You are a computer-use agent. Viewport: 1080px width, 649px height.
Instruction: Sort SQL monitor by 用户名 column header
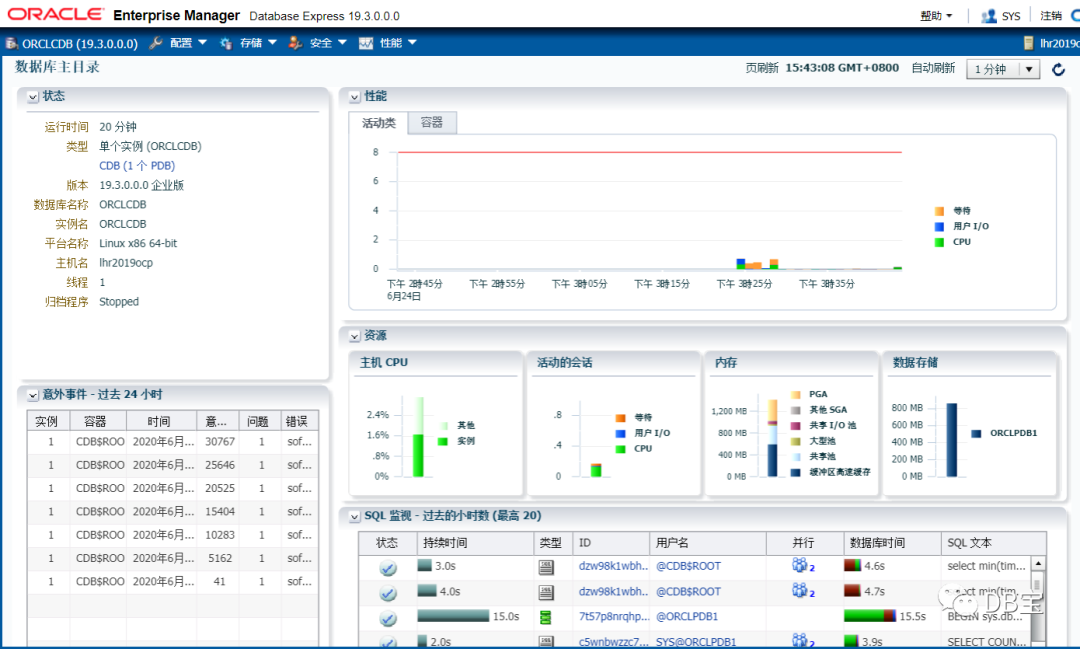pyautogui.click(x=708, y=543)
